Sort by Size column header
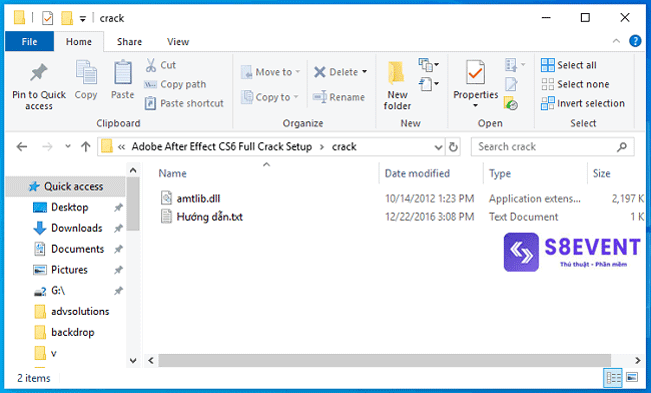Screen dimensions: 651x393 601,173
